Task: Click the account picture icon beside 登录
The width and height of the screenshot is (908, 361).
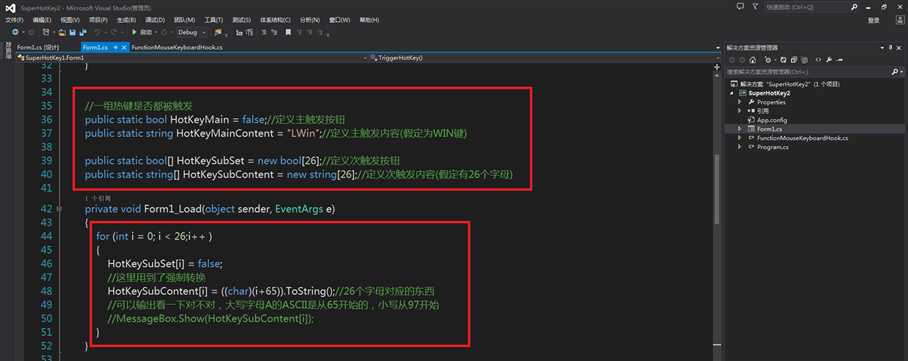Action: point(900,20)
